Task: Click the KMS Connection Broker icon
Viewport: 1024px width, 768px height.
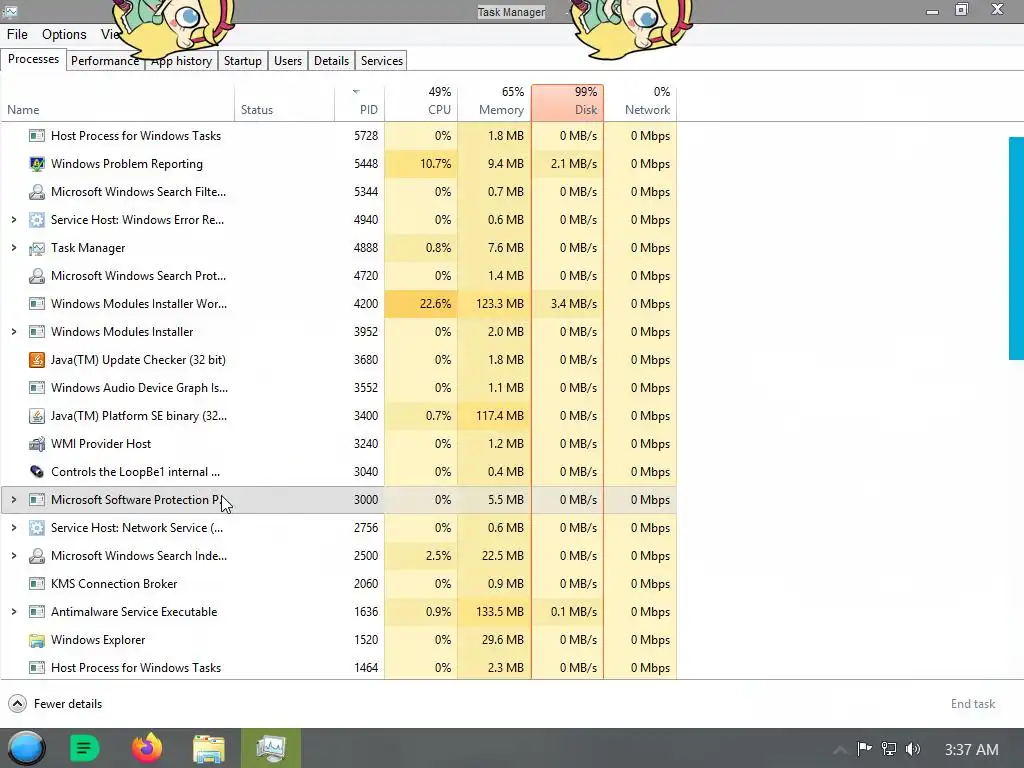Action: pyautogui.click(x=37, y=584)
